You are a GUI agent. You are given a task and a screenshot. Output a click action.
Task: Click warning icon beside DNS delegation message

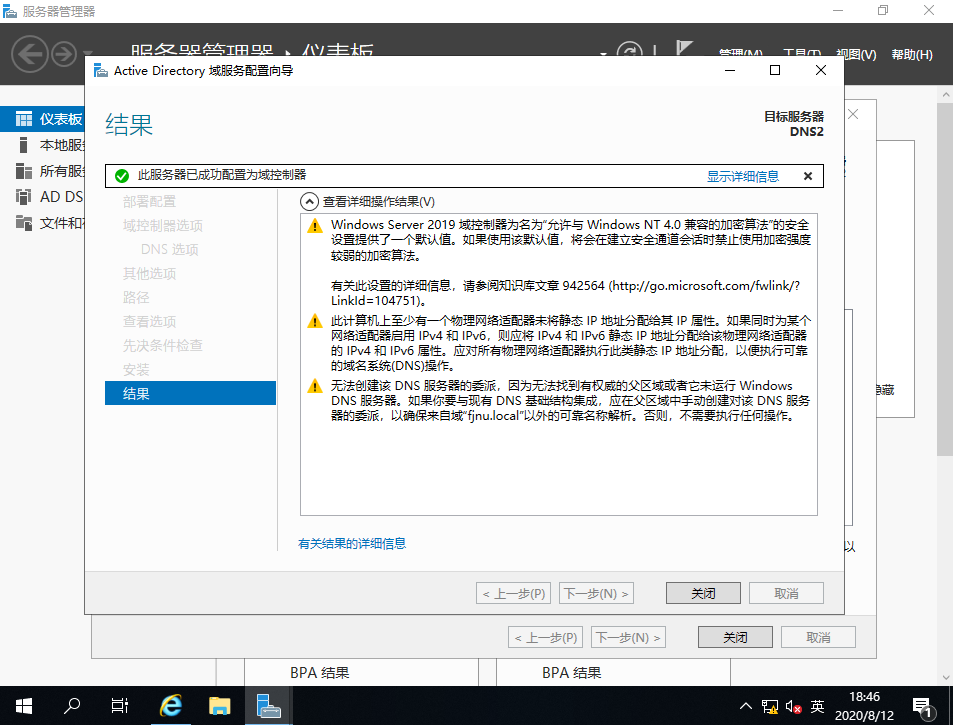315,386
